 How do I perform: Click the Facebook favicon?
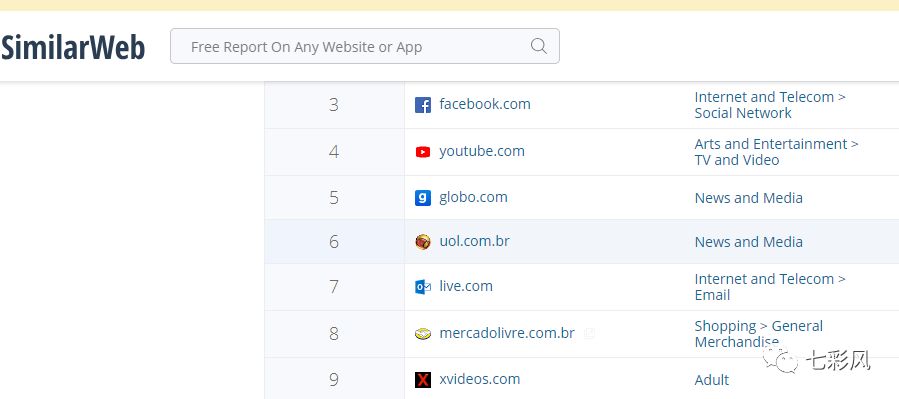[x=423, y=105]
